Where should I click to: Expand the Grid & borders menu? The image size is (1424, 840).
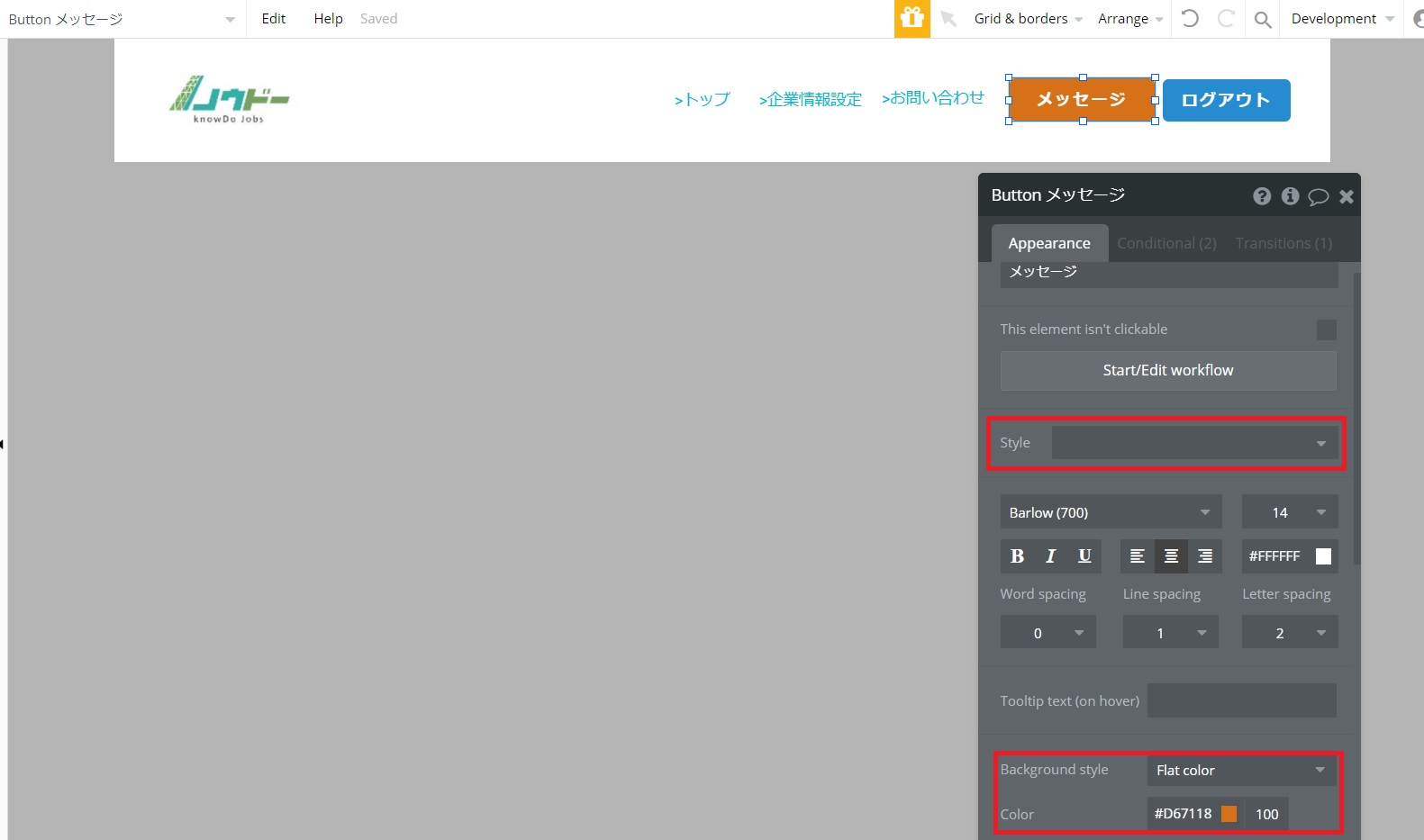point(1028,19)
